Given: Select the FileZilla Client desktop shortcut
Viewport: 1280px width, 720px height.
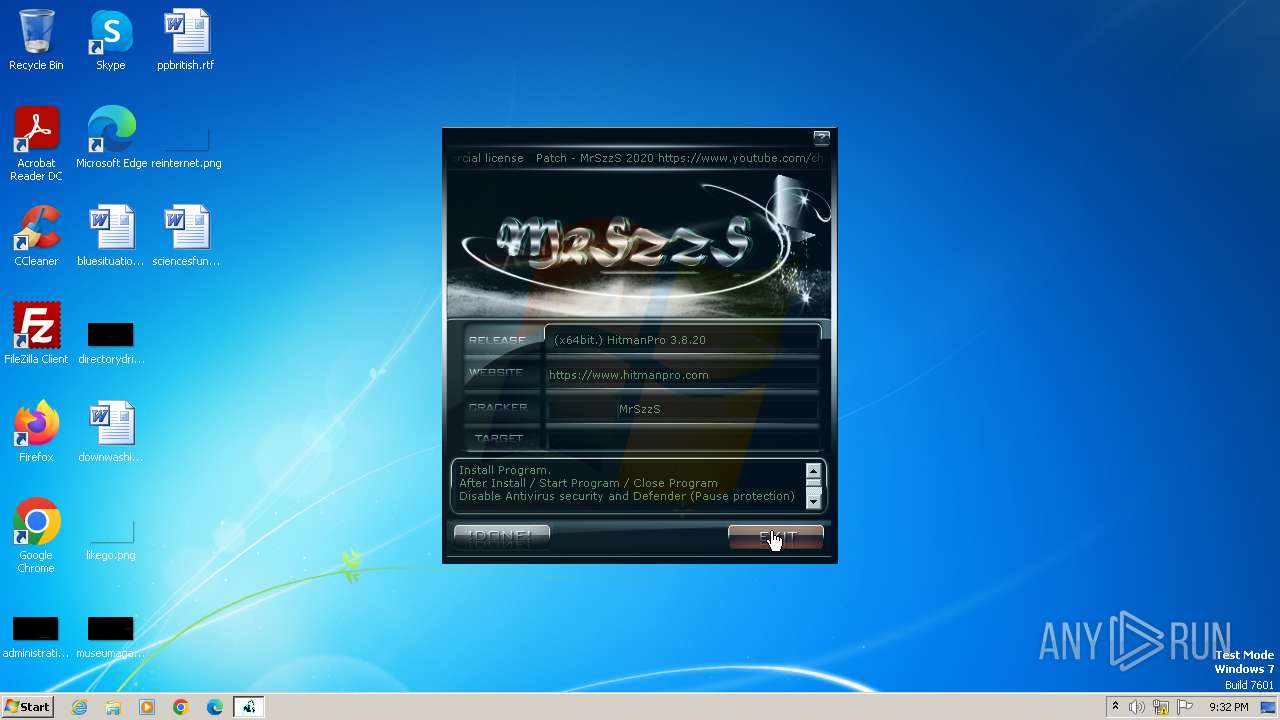Looking at the screenshot, I should pos(36,334).
